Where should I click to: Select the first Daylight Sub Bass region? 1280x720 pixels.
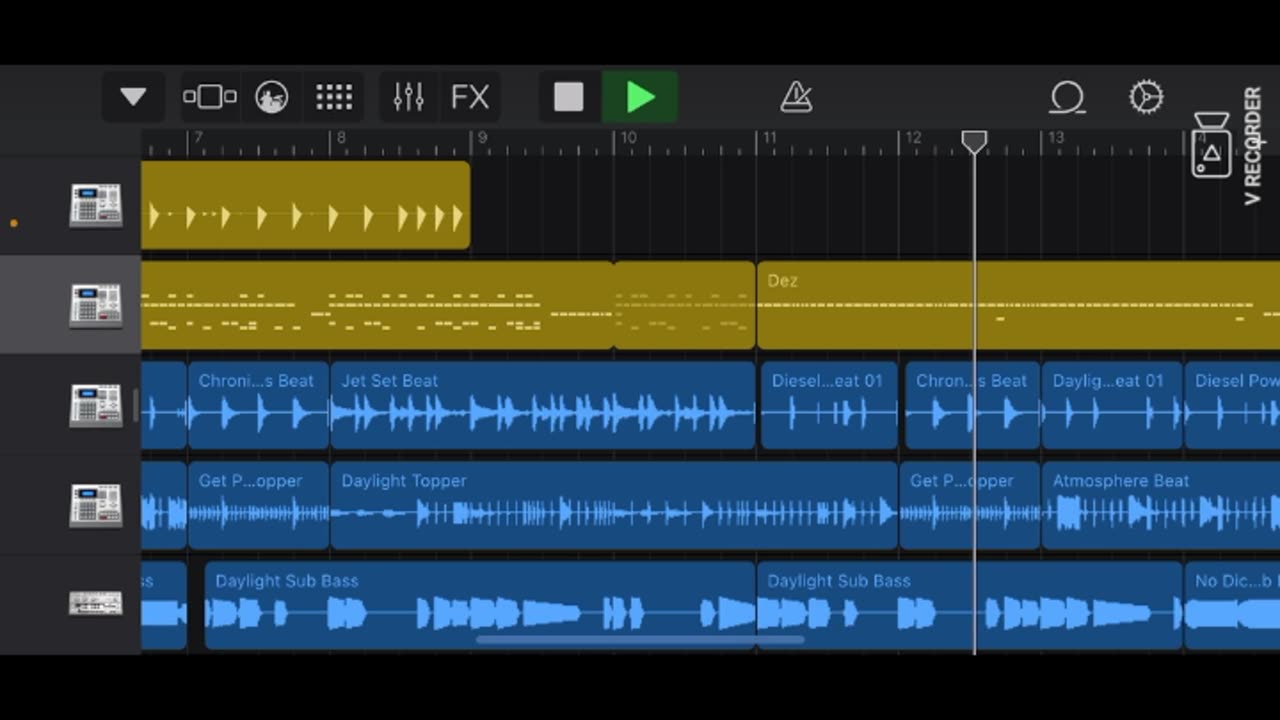(x=480, y=605)
